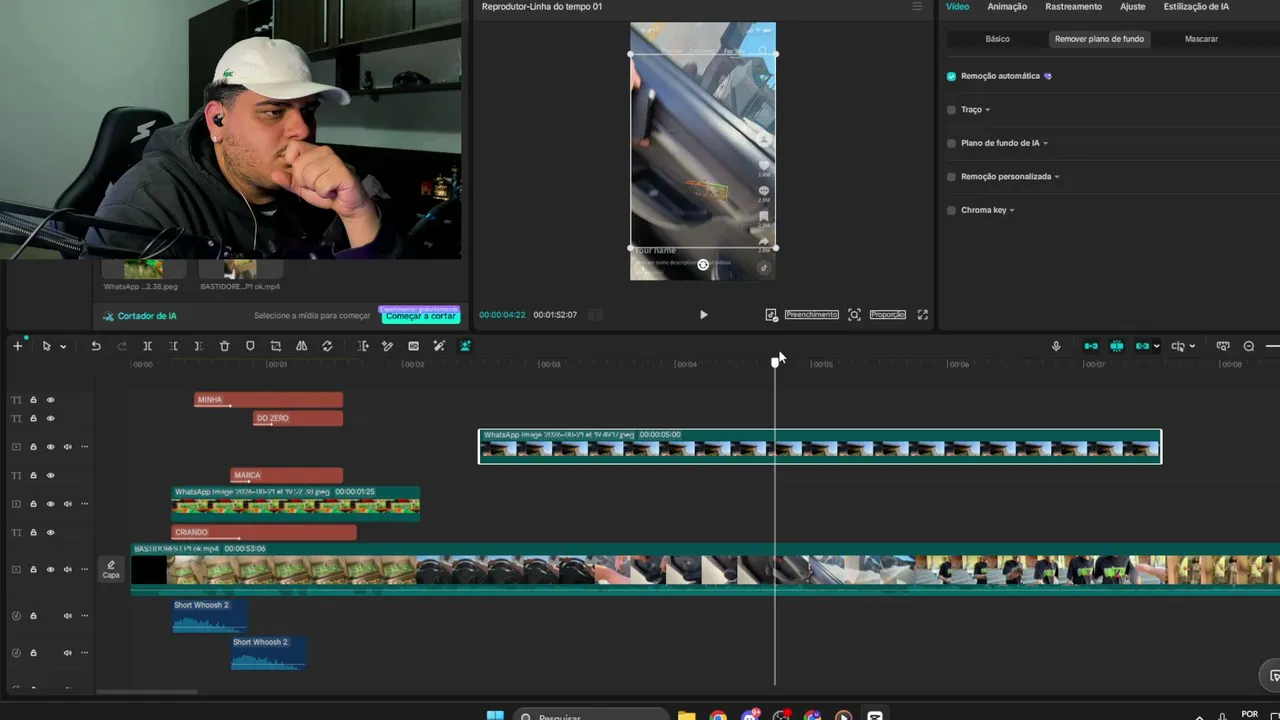This screenshot has width=1280, height=720.
Task: Select the Mascarar sub-tab
Action: pyautogui.click(x=1201, y=39)
